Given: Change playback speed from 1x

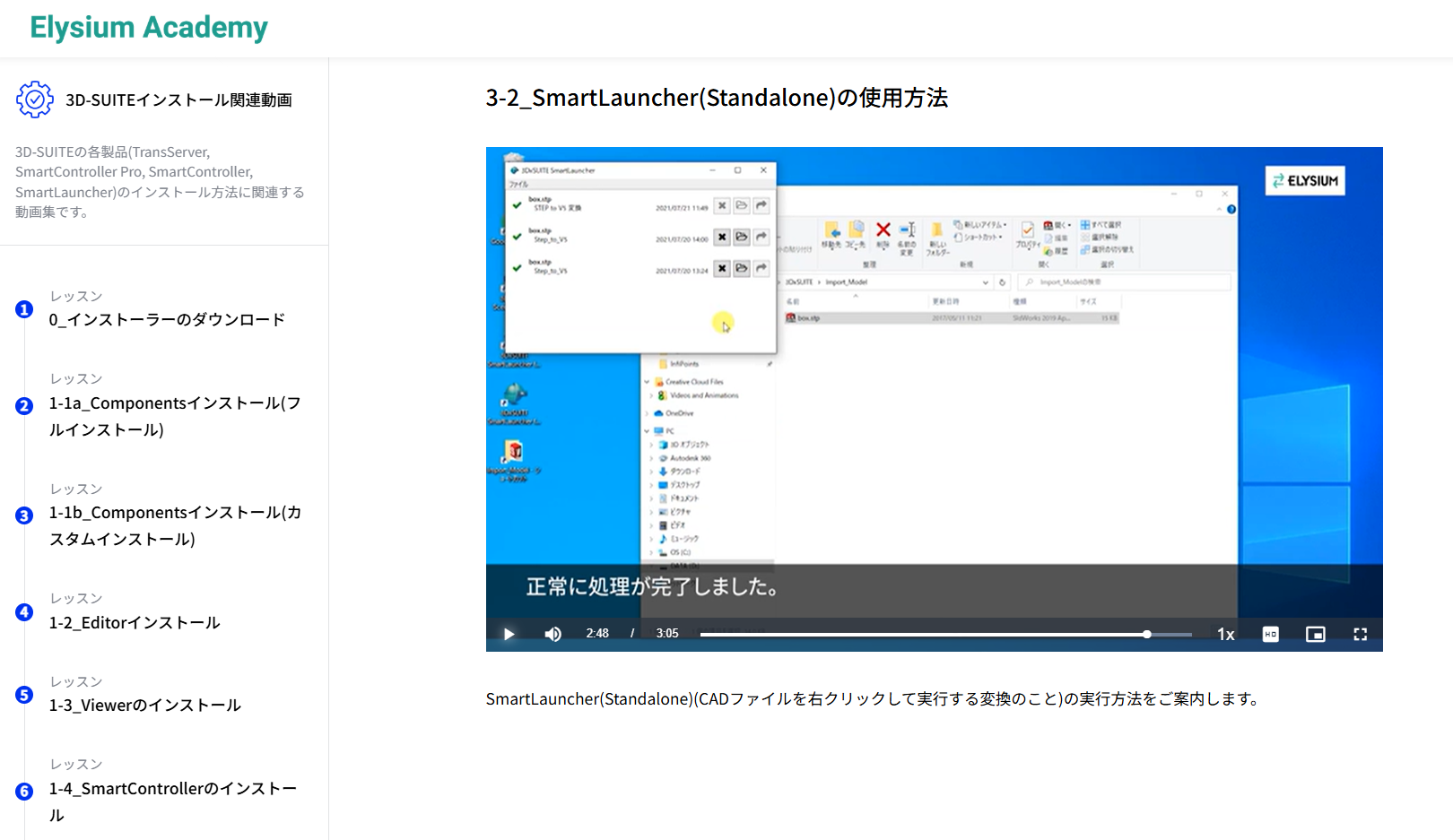Looking at the screenshot, I should 1225,634.
